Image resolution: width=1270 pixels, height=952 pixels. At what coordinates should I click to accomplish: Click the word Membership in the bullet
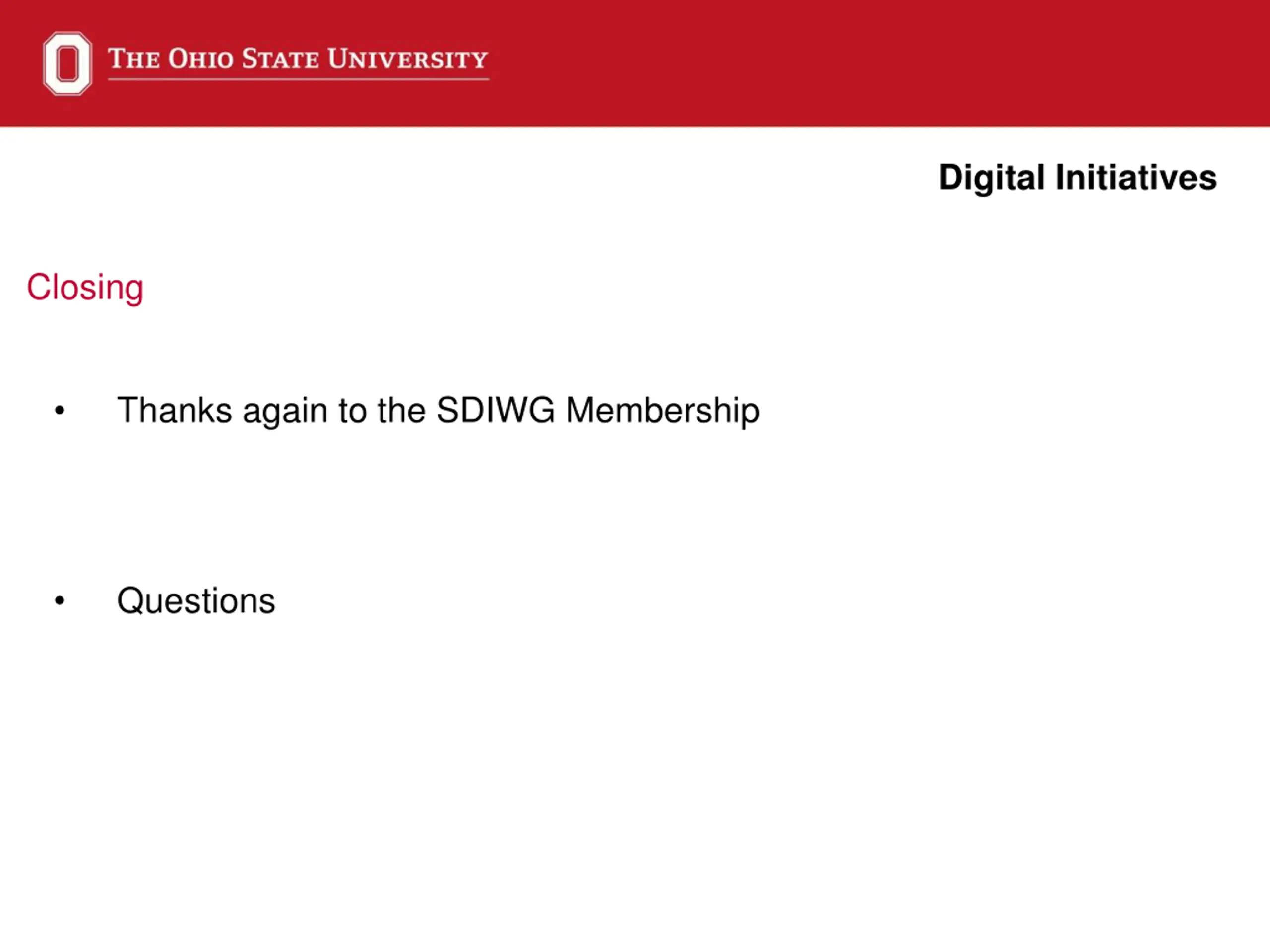[x=663, y=412]
